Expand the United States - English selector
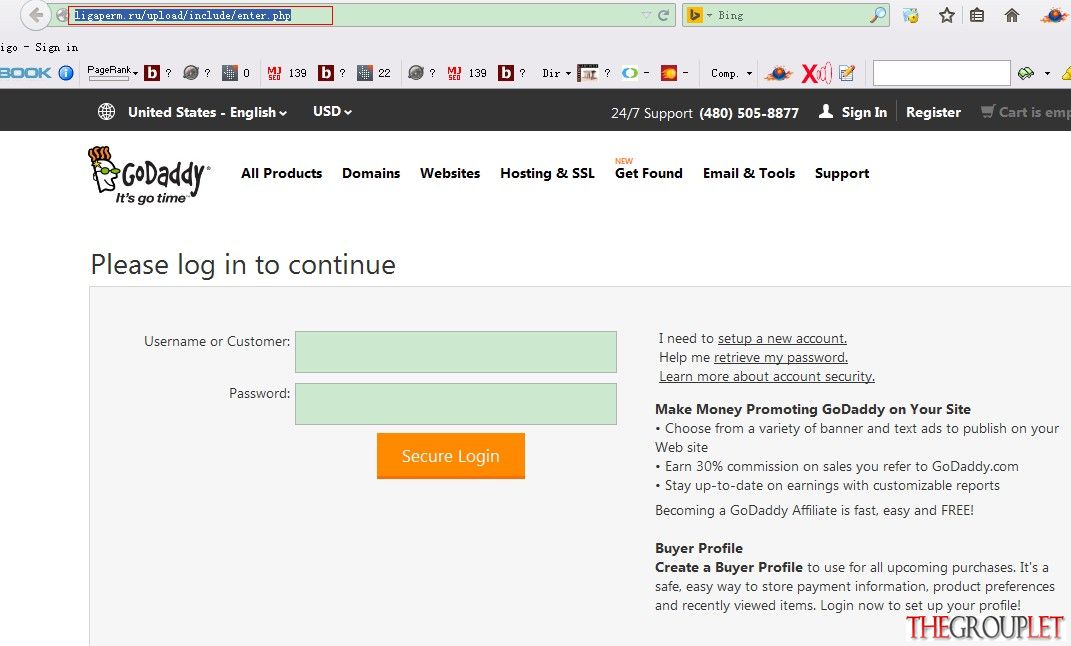The image size is (1071, 646). click(x=207, y=112)
